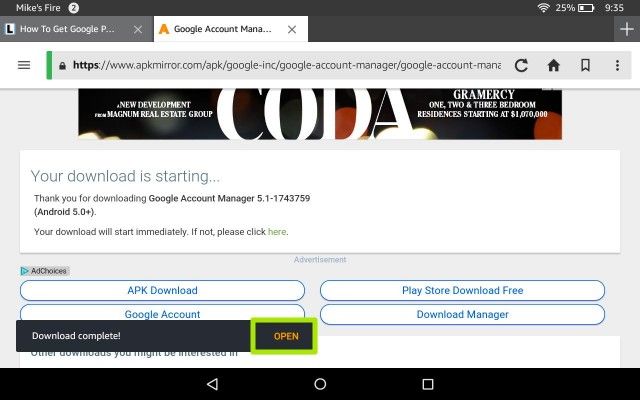Tap the 'Download complete!' message text
Image resolution: width=640 pixels, height=400 pixels.
pos(76,336)
